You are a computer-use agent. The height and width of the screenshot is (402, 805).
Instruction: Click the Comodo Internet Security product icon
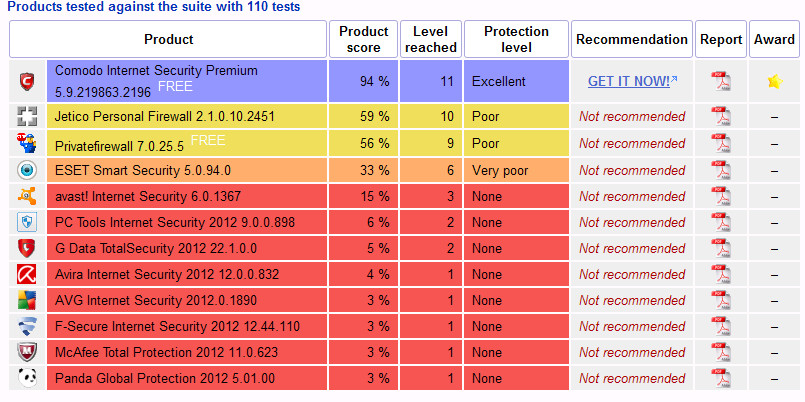(27, 81)
